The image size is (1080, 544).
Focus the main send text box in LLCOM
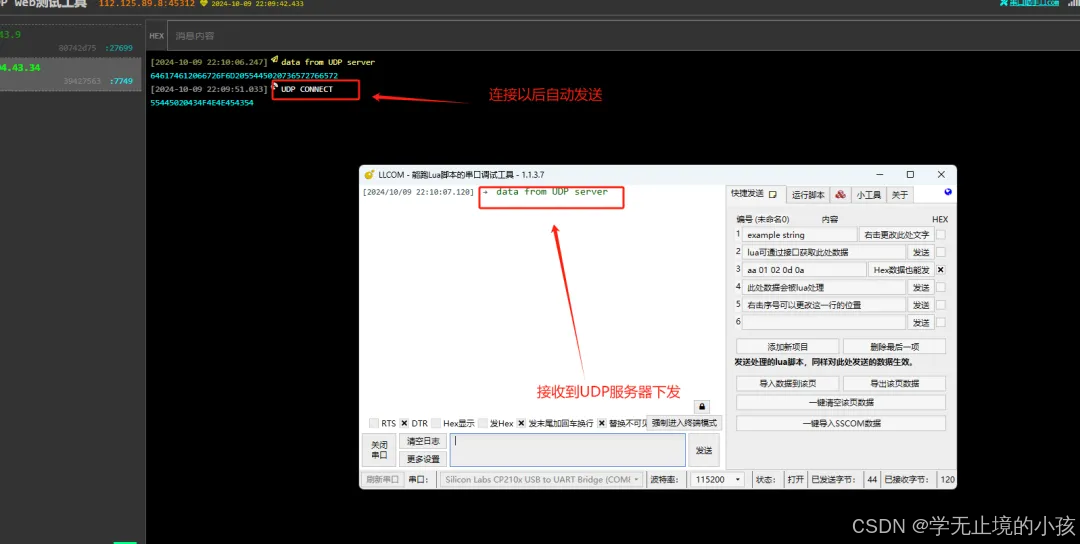pos(568,450)
